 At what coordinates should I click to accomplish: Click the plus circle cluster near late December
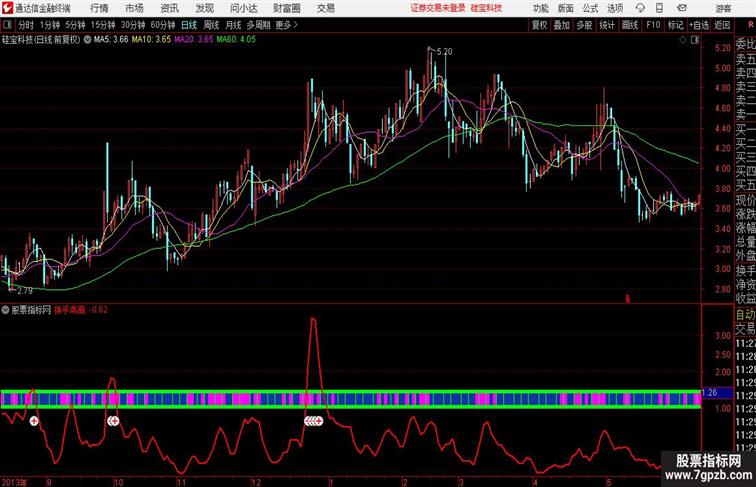[x=313, y=421]
